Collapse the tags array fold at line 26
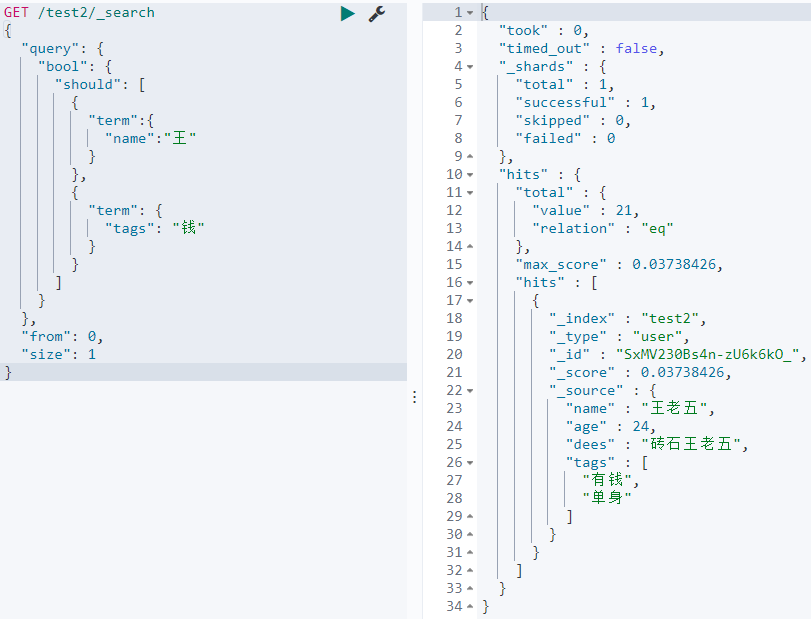The image size is (811, 619). [470, 462]
